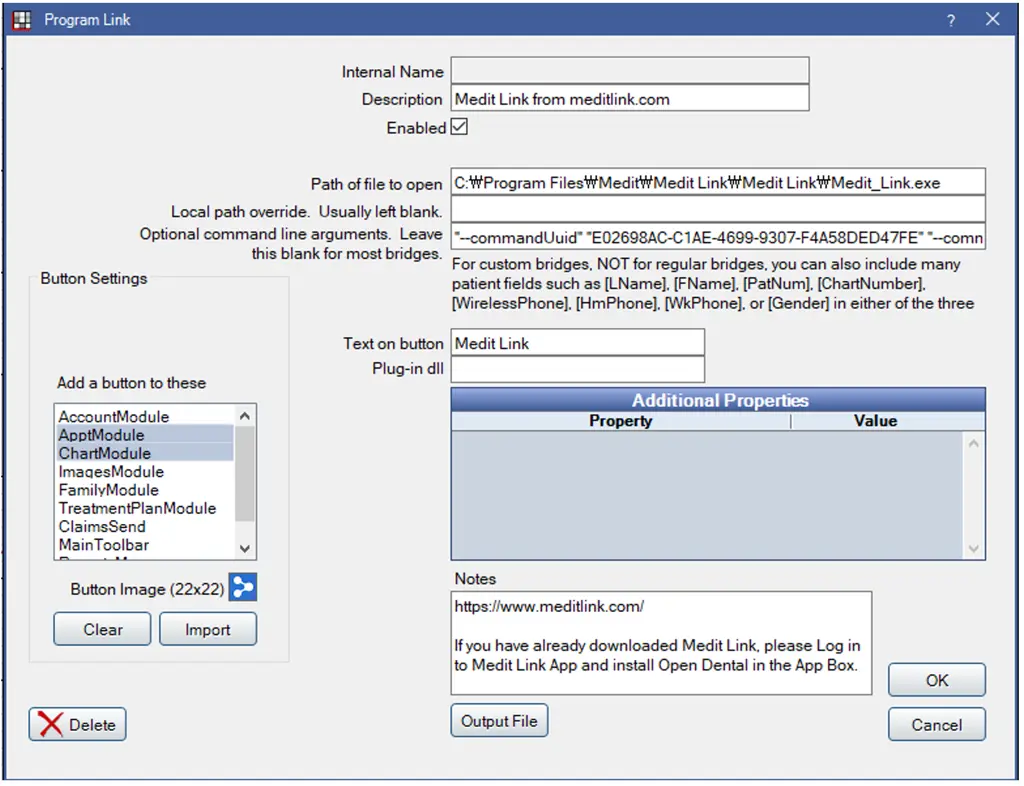
Task: Click the Clear button
Action: (102, 629)
